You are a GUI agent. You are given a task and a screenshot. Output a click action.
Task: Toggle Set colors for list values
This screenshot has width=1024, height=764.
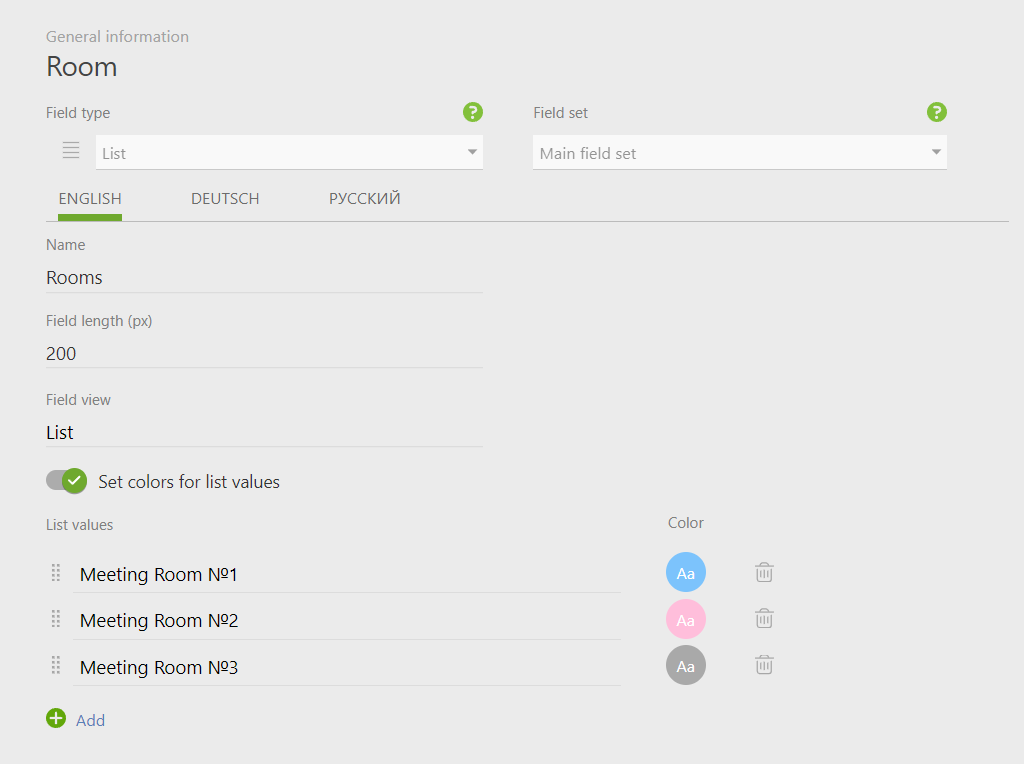pos(67,481)
